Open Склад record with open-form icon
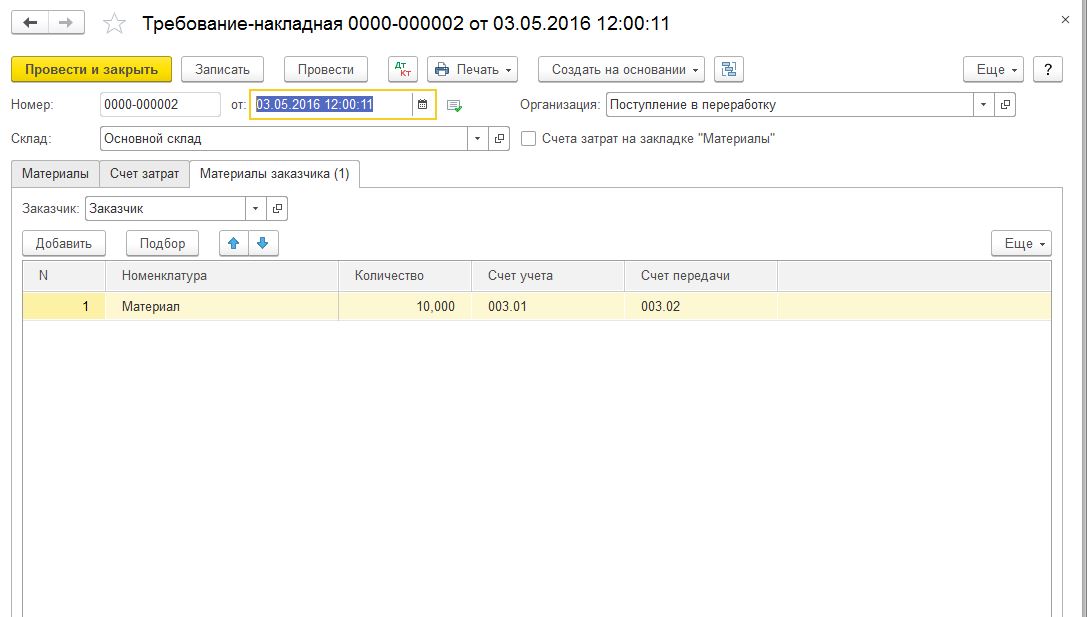The image size is (1087, 617). tap(500, 139)
